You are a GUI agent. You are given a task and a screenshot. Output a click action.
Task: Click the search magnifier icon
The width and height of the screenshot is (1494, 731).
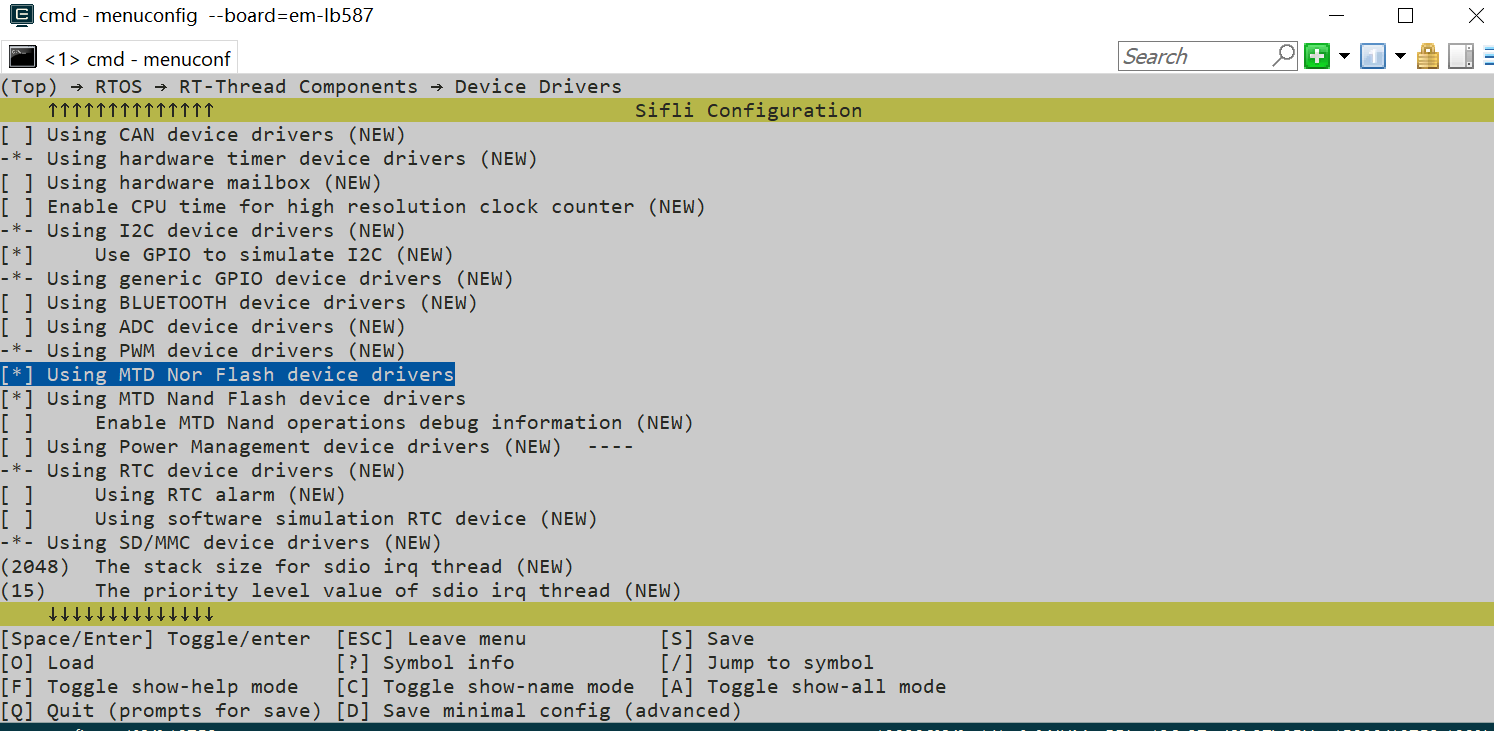(x=1284, y=56)
